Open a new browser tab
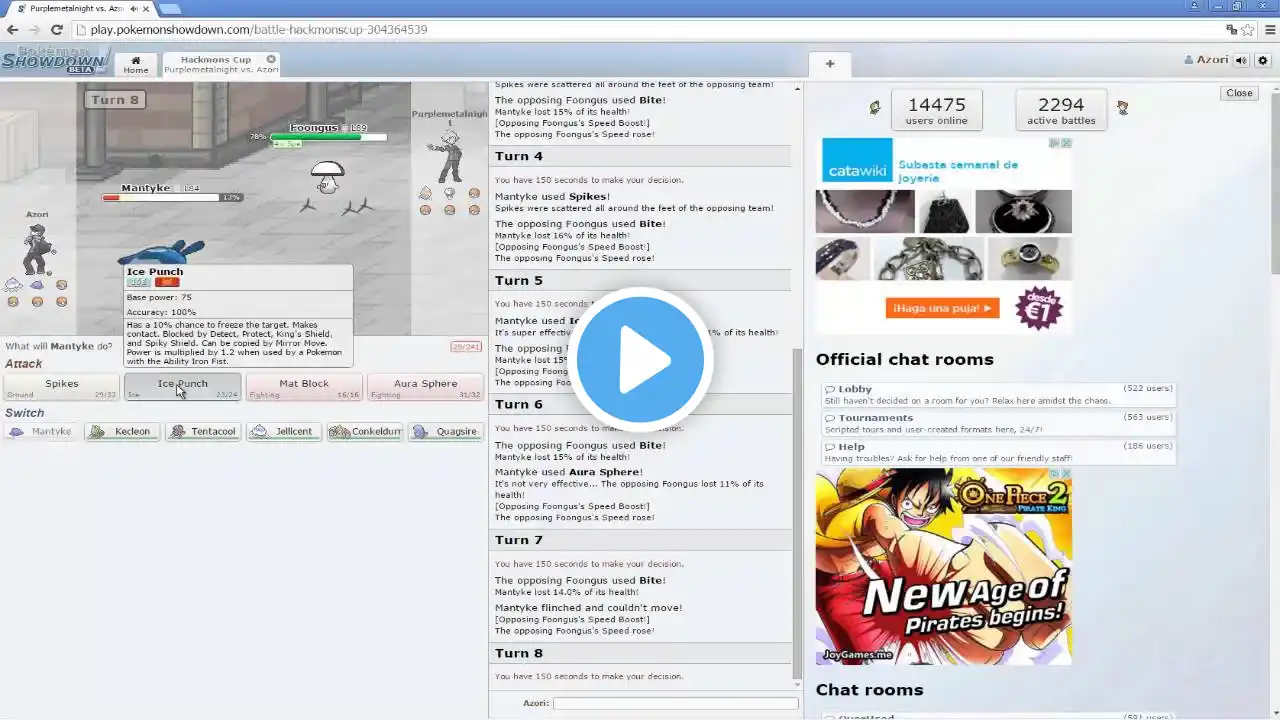The height and width of the screenshot is (720, 1280). pyautogui.click(x=170, y=9)
